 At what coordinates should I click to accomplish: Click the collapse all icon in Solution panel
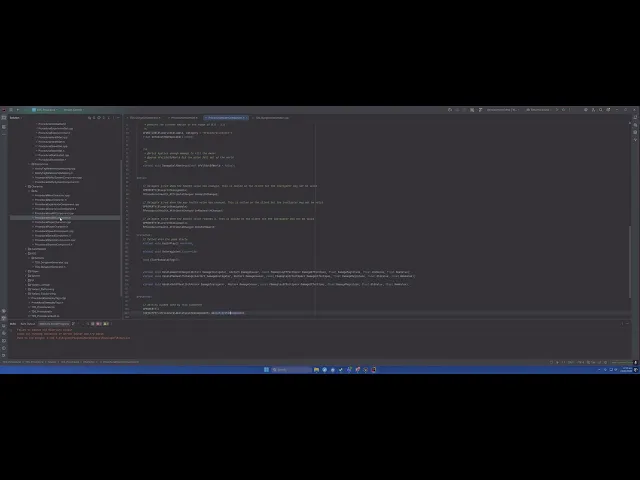(108, 118)
